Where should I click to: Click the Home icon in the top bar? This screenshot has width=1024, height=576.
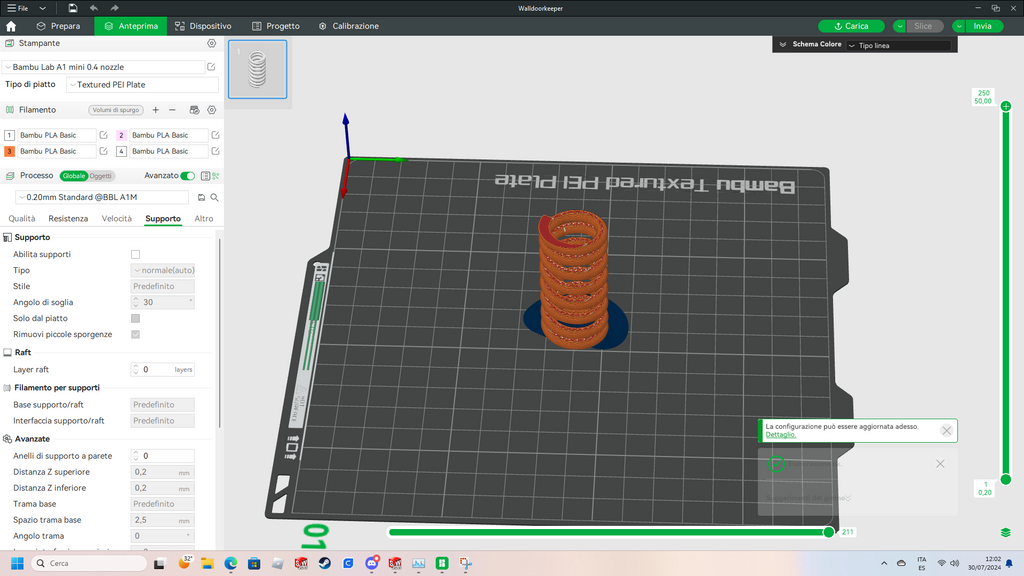(11, 26)
